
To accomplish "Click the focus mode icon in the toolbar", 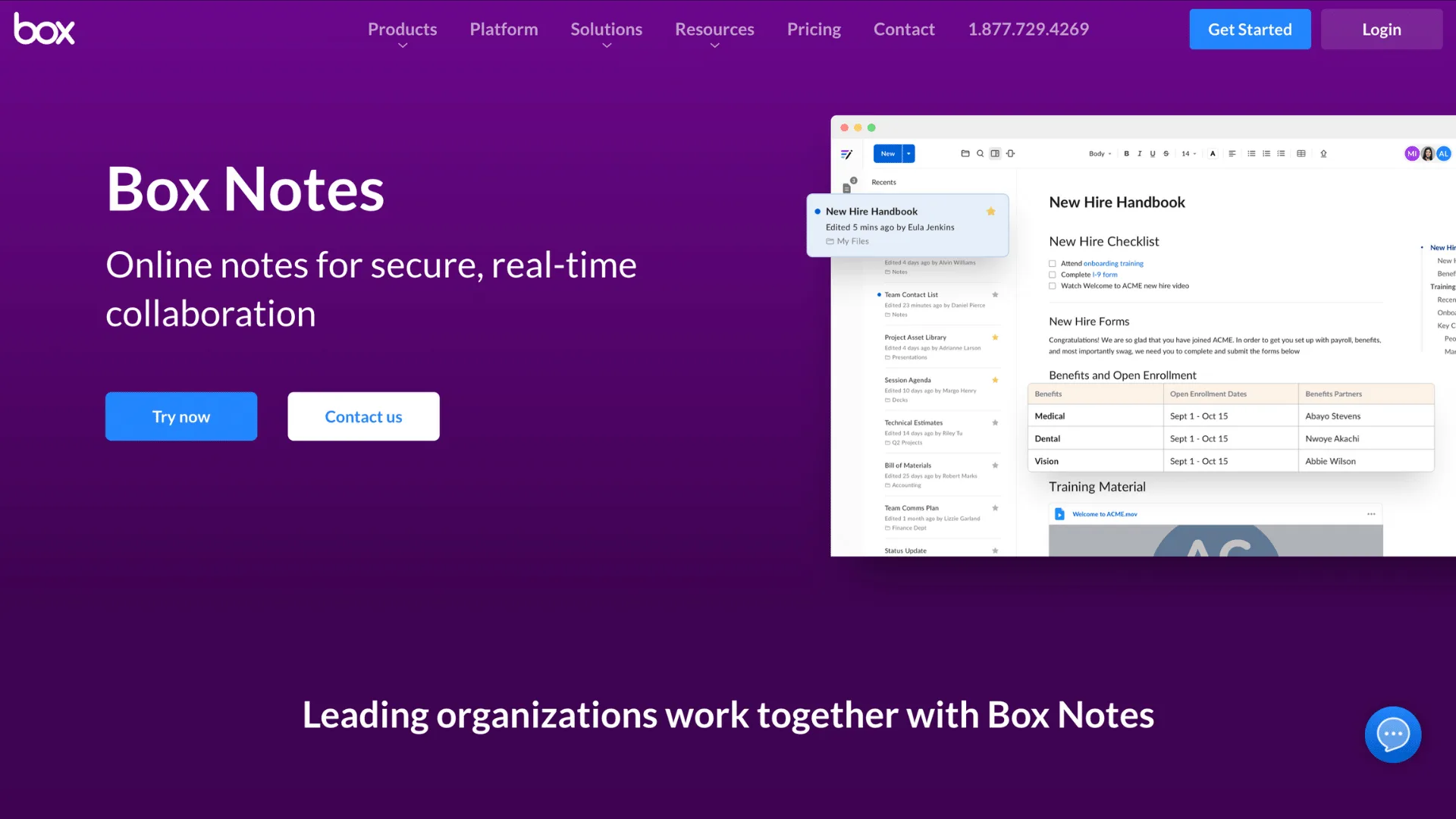I will (x=1010, y=153).
